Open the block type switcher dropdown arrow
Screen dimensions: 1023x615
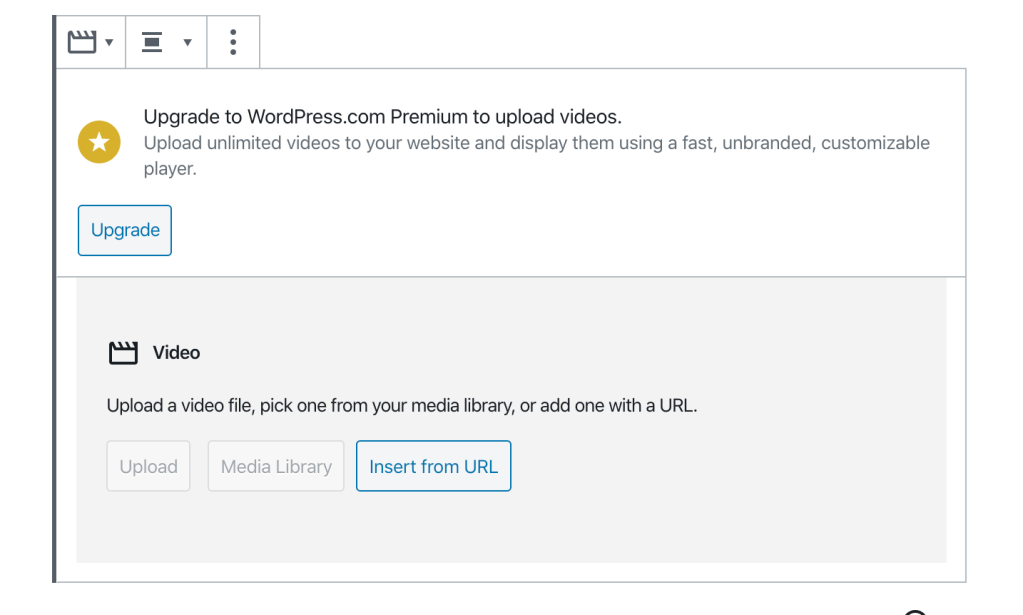(108, 43)
